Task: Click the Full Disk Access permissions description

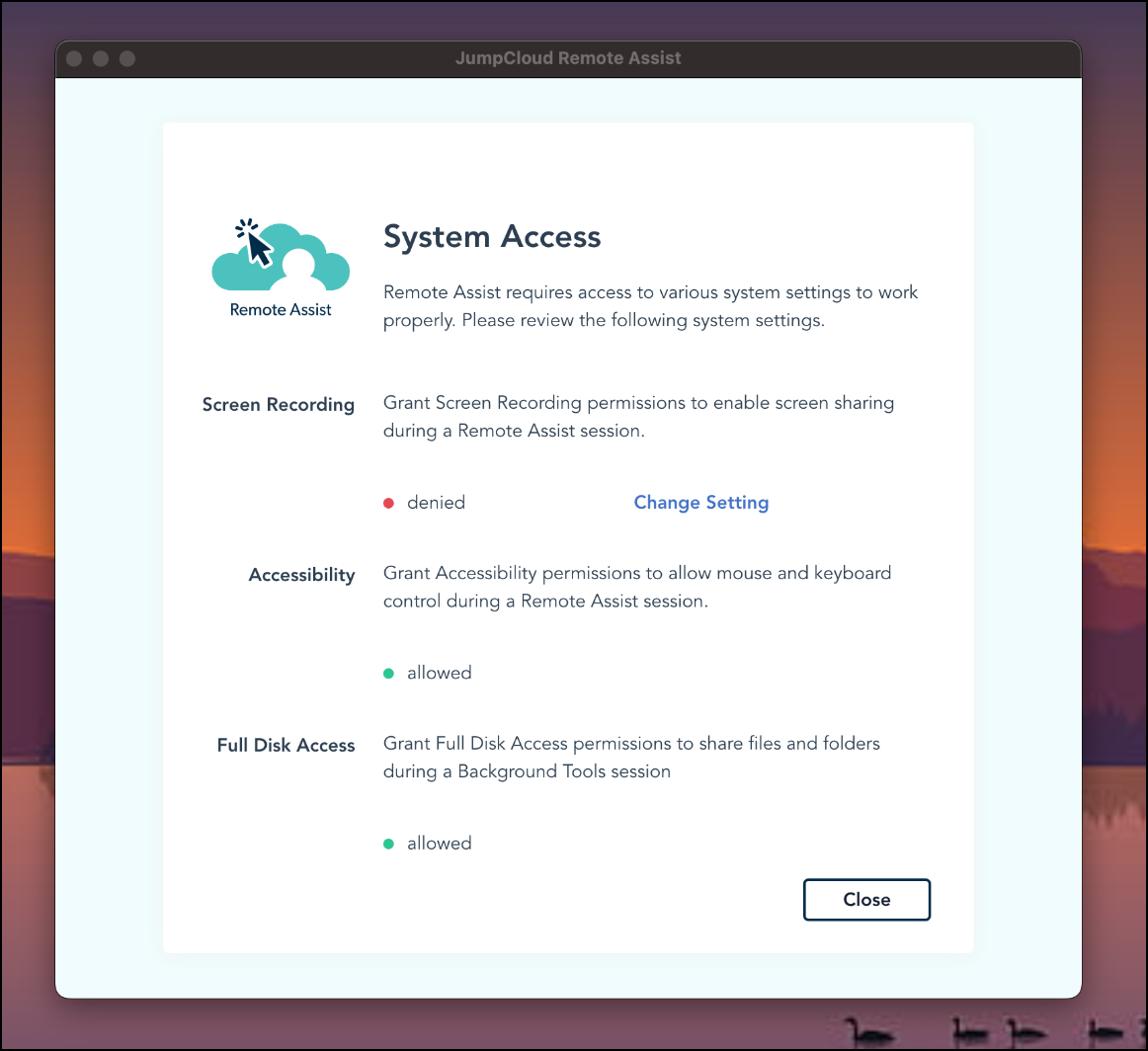Action: tap(631, 757)
